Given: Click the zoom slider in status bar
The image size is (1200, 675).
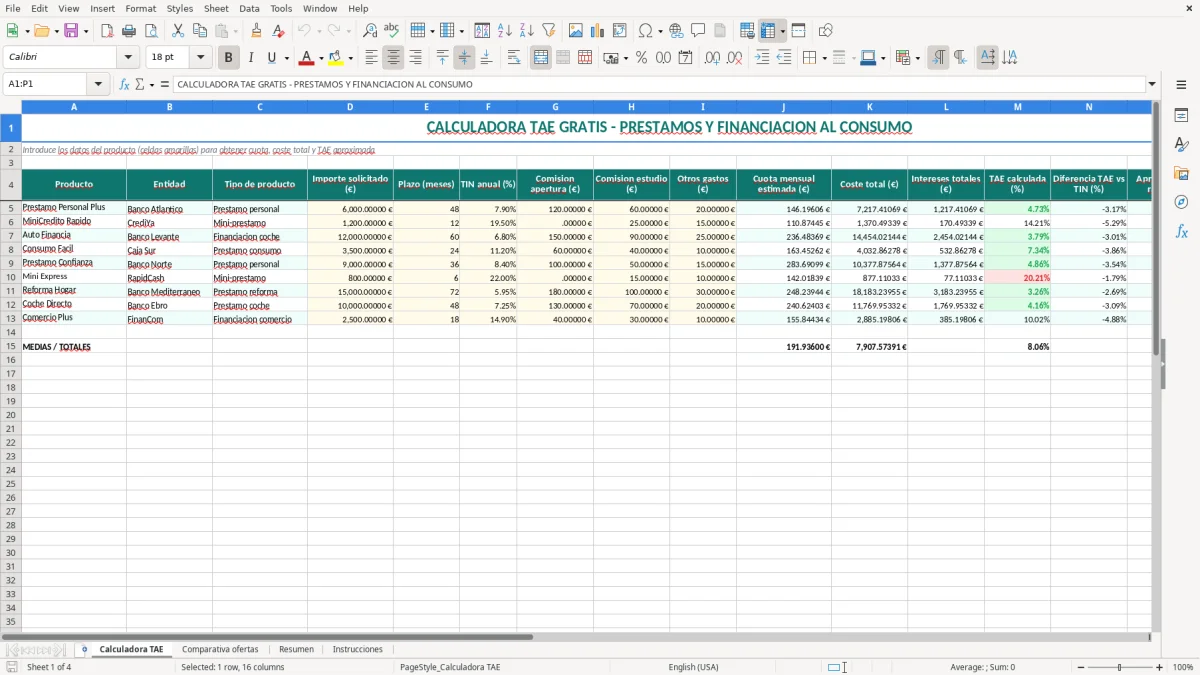Looking at the screenshot, I should click(1120, 667).
